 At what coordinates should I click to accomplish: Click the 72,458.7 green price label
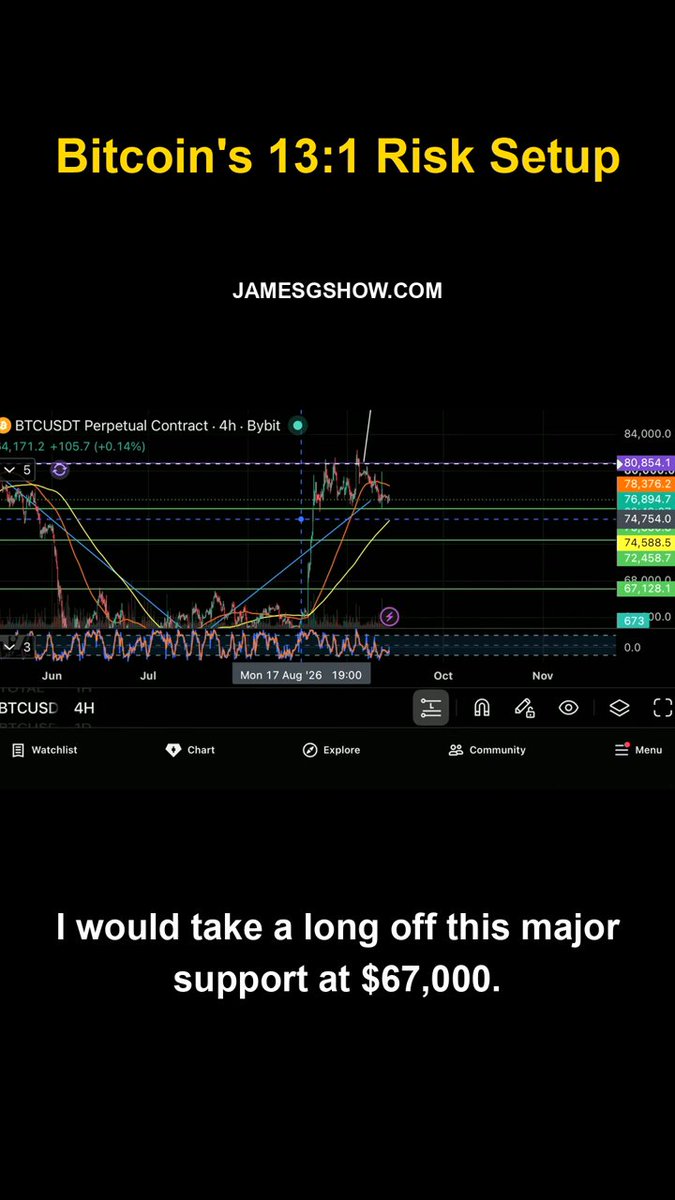point(647,558)
